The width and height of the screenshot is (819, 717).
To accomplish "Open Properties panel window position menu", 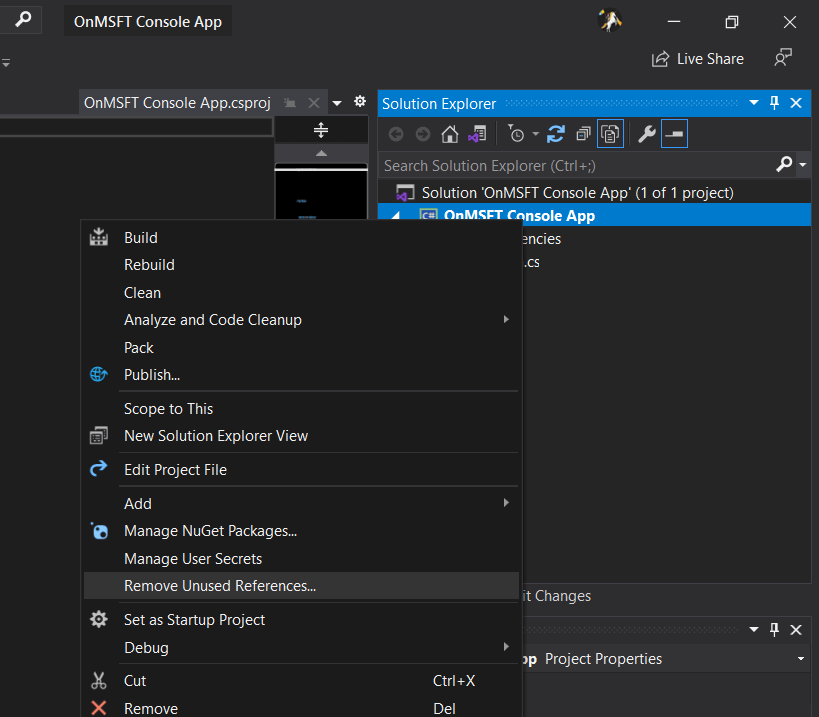I will click(754, 629).
